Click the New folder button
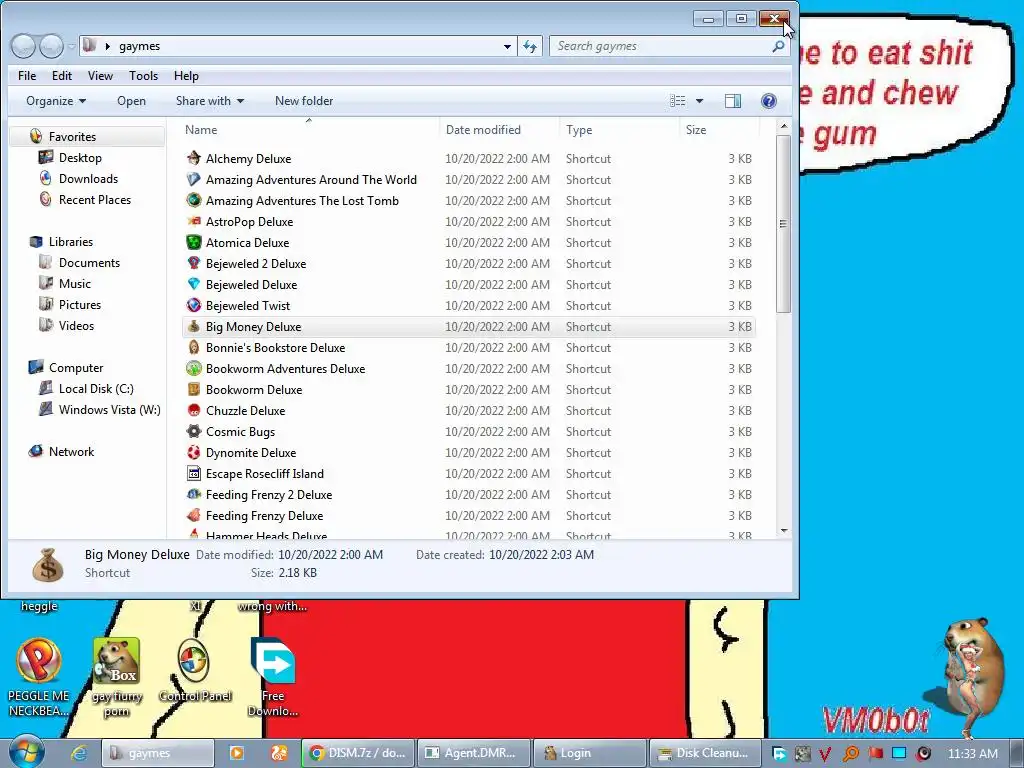This screenshot has width=1024, height=768. click(304, 101)
